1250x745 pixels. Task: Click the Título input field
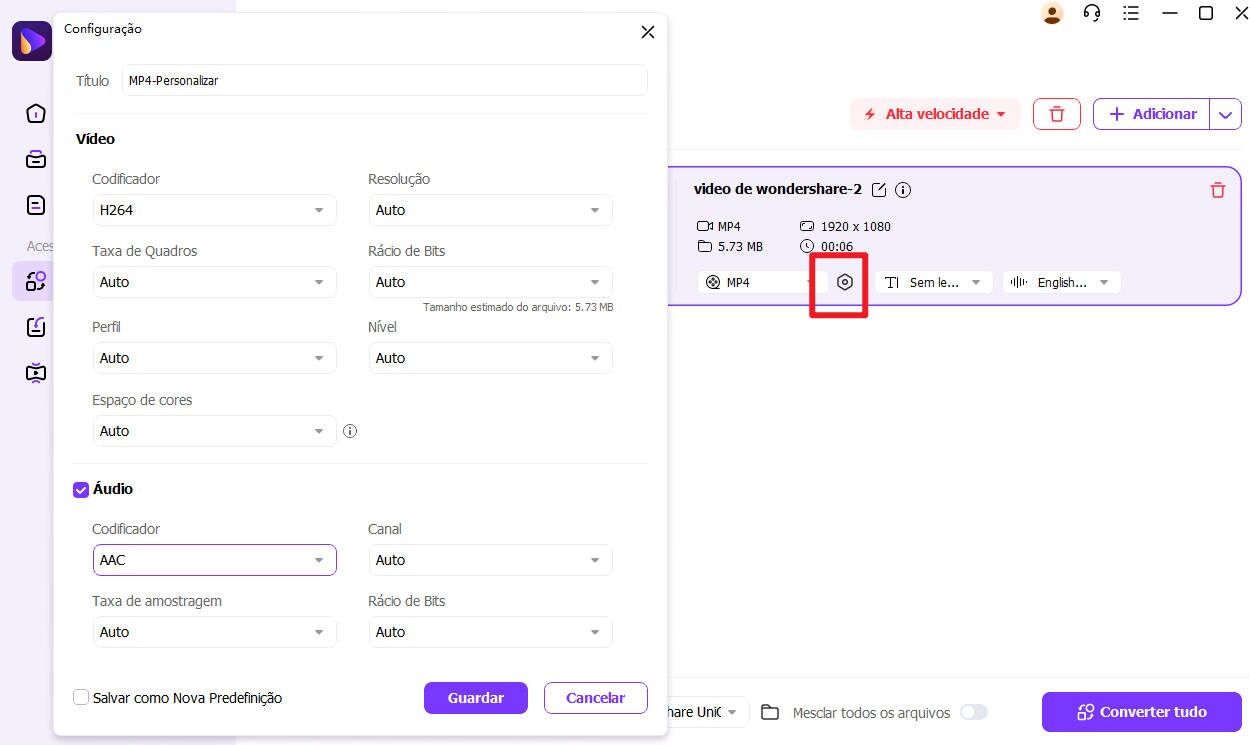[x=385, y=80]
